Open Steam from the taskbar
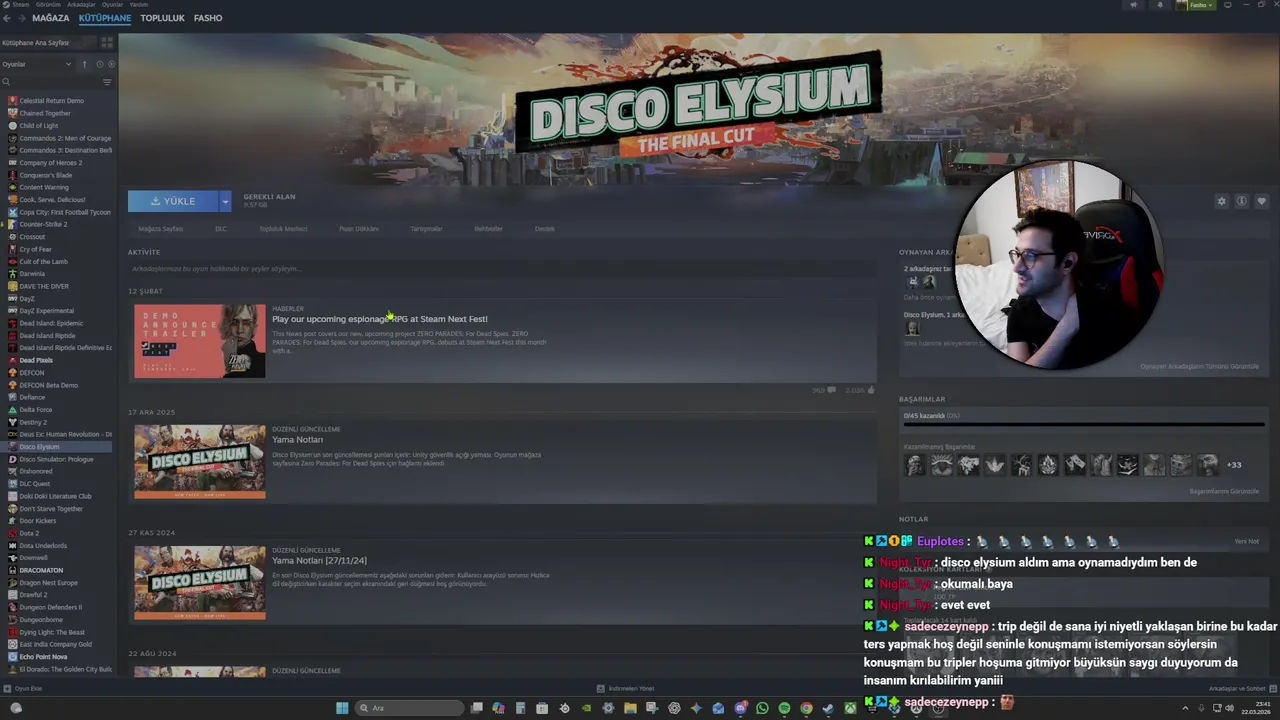The height and width of the screenshot is (720, 1280). point(828,708)
